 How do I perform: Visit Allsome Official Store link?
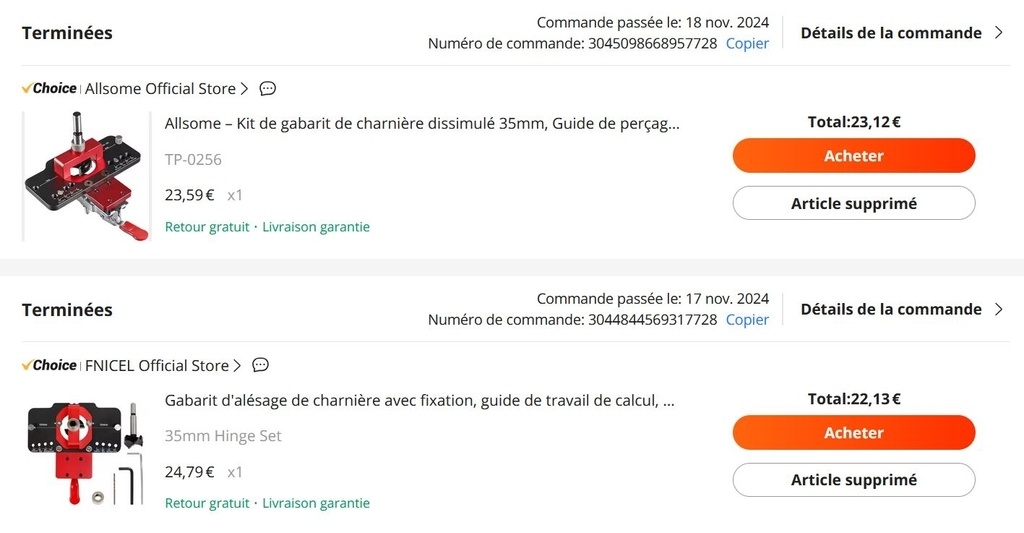[x=160, y=89]
